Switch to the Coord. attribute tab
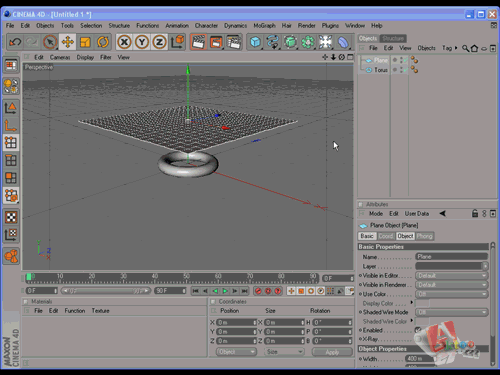This screenshot has height=375, width=500. [x=386, y=236]
